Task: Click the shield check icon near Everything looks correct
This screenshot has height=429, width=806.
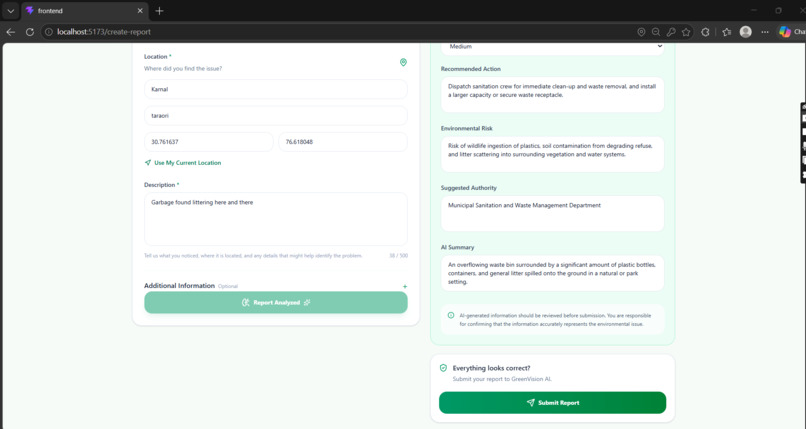Action: point(443,368)
